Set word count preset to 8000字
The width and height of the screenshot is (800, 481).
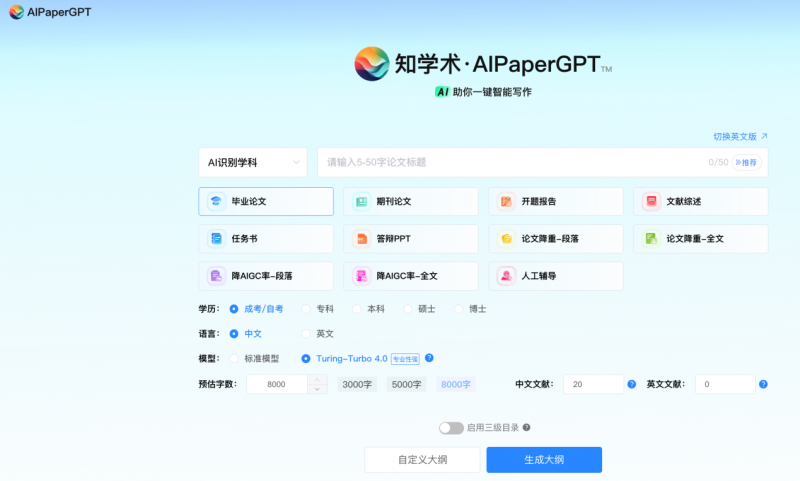pyautogui.click(x=456, y=384)
